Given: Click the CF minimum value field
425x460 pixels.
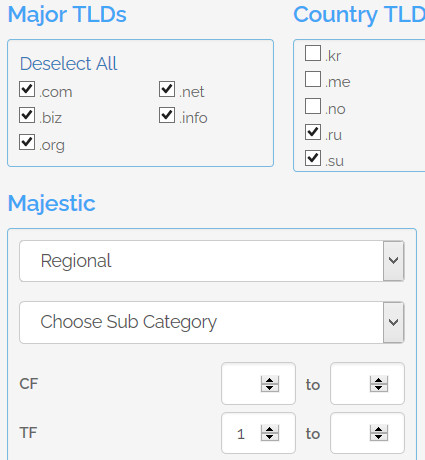Looking at the screenshot, I should pos(258,384).
